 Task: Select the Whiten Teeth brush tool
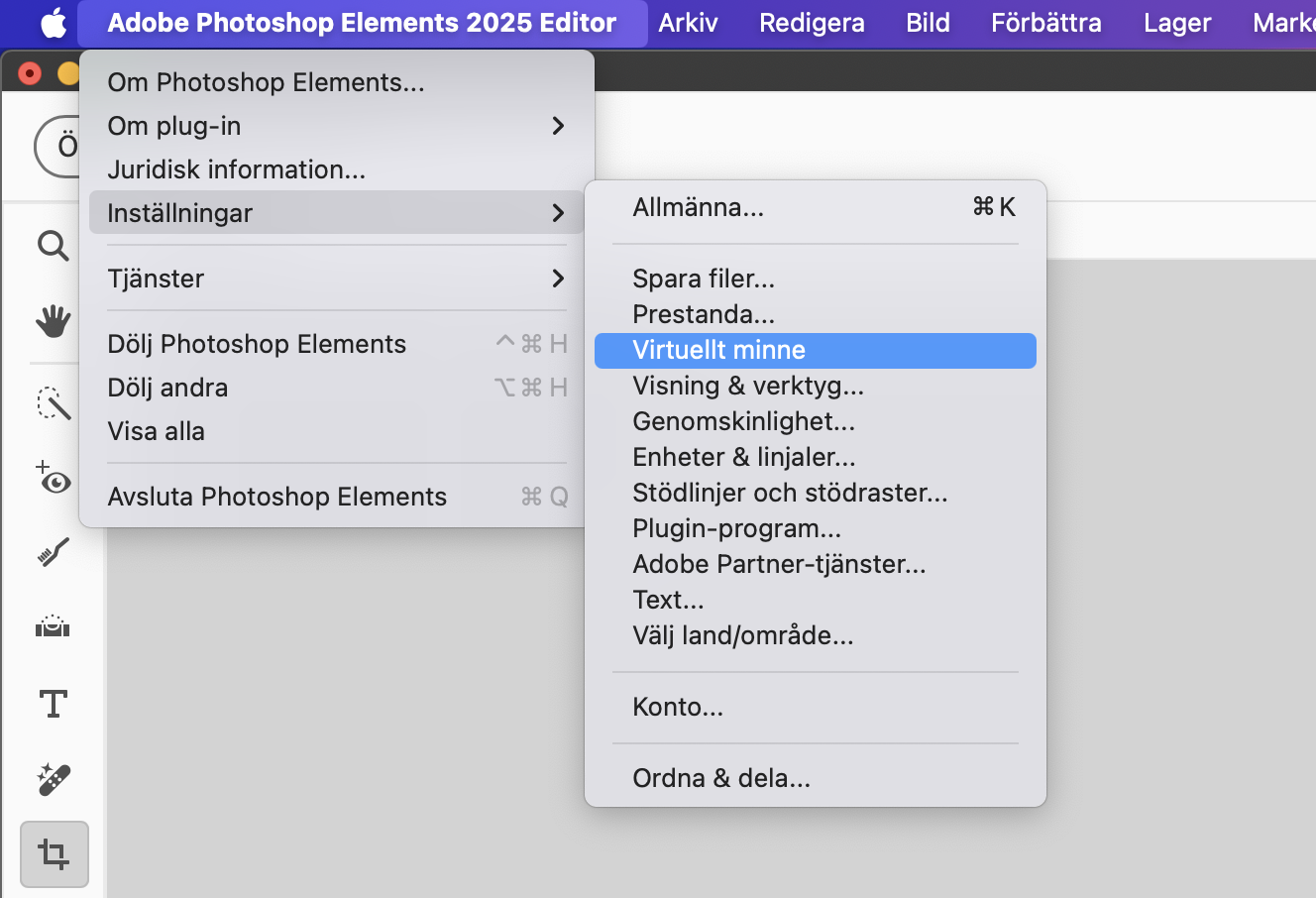[x=53, y=552]
